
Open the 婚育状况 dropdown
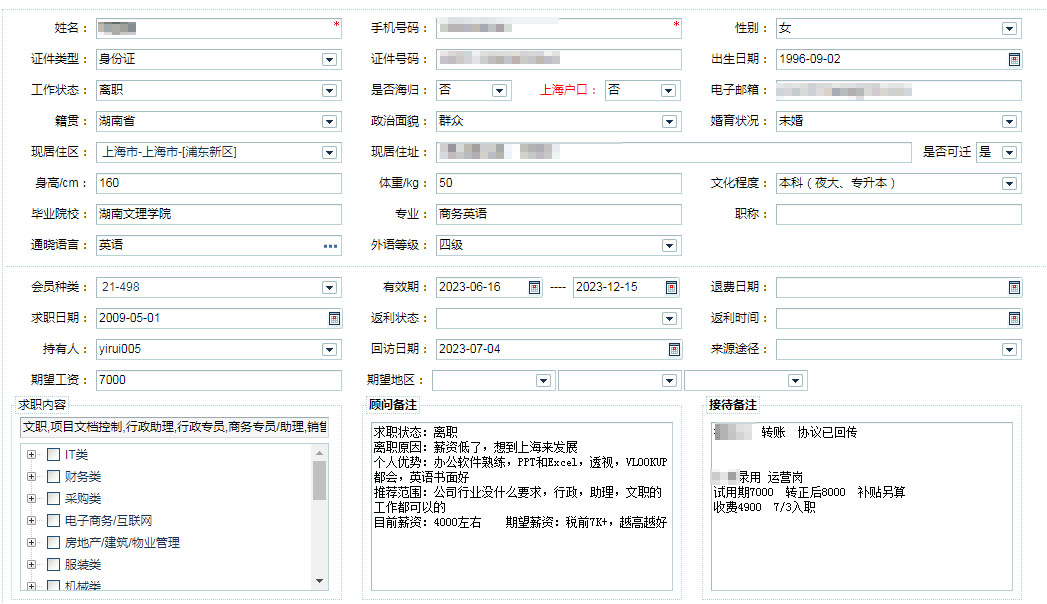point(1009,121)
